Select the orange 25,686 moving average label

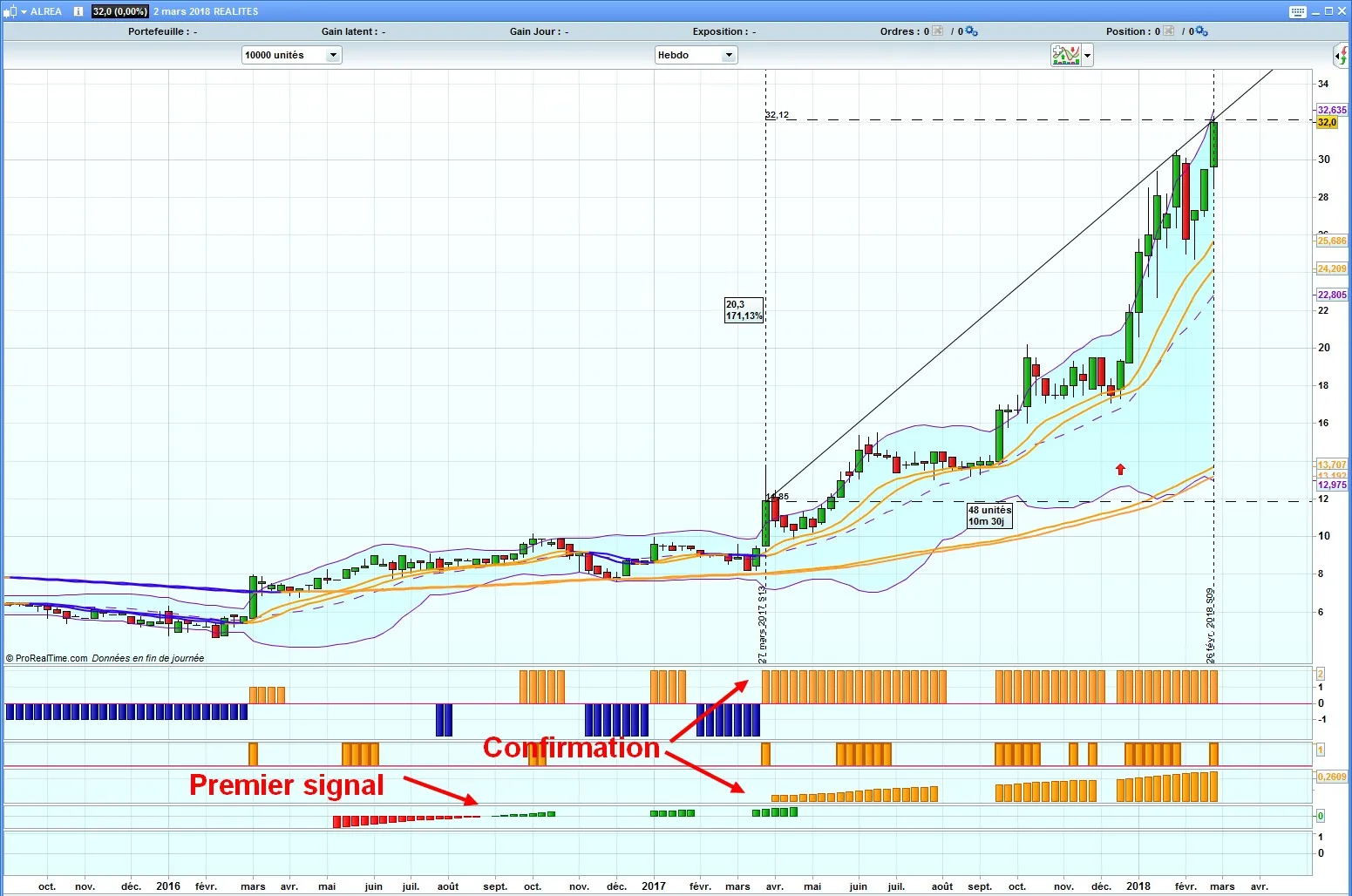click(x=1331, y=241)
